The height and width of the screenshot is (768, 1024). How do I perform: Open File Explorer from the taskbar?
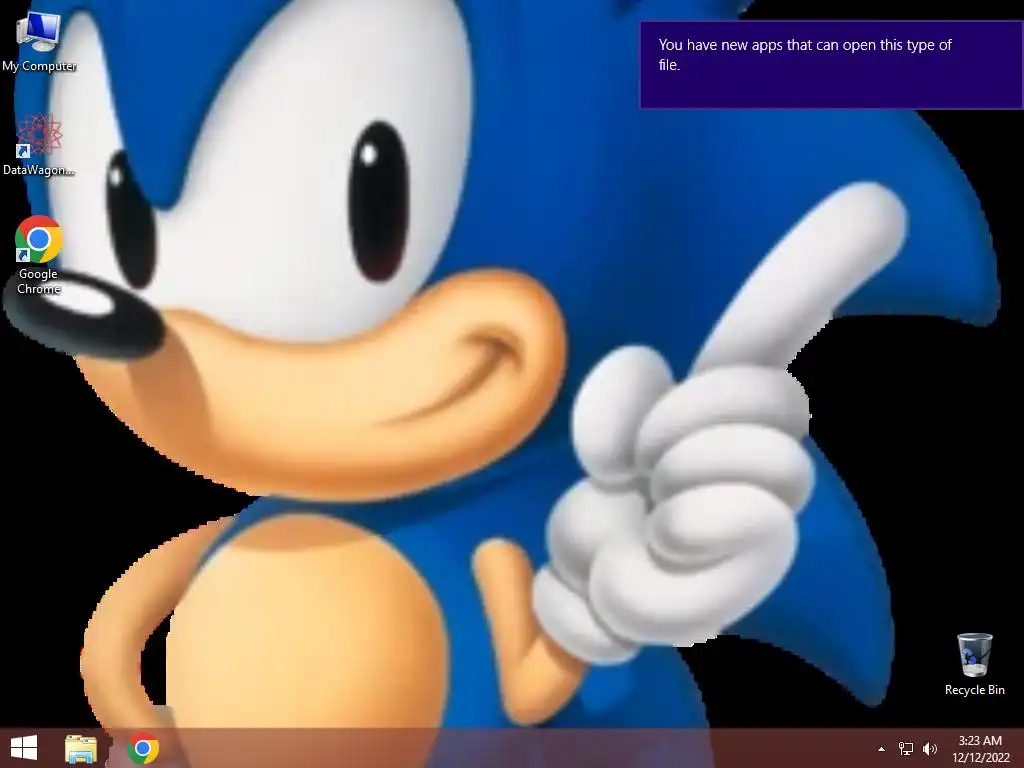click(x=81, y=748)
